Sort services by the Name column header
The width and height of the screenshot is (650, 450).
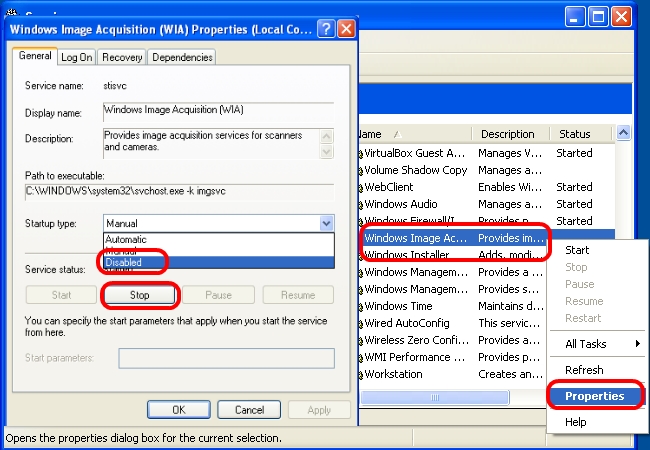point(415,134)
